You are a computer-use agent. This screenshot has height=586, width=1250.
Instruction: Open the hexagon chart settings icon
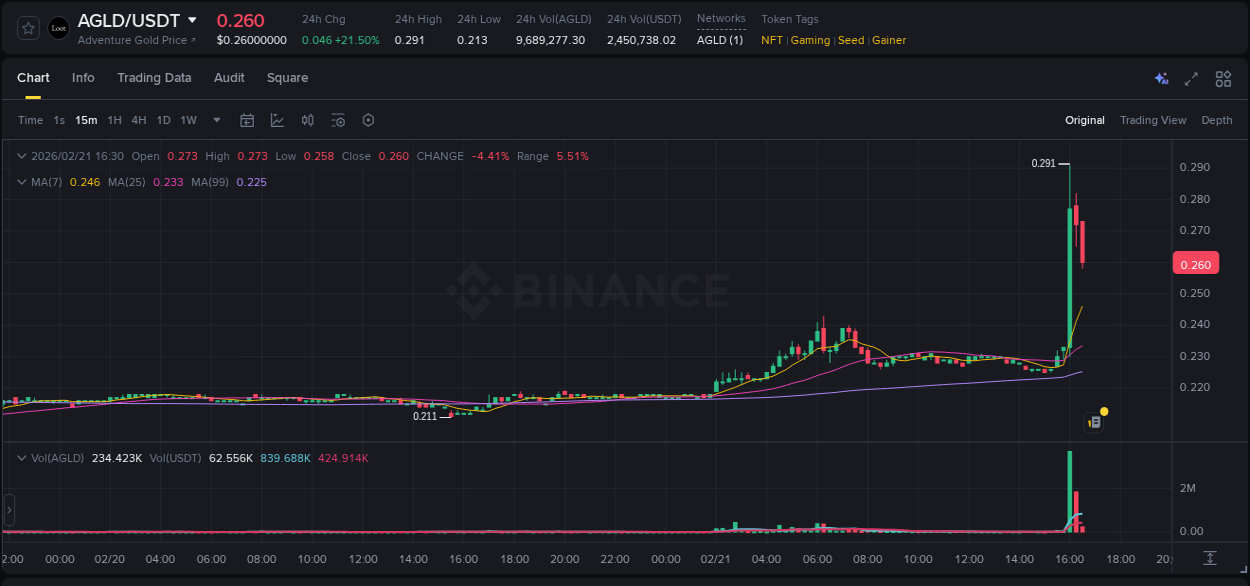368,120
